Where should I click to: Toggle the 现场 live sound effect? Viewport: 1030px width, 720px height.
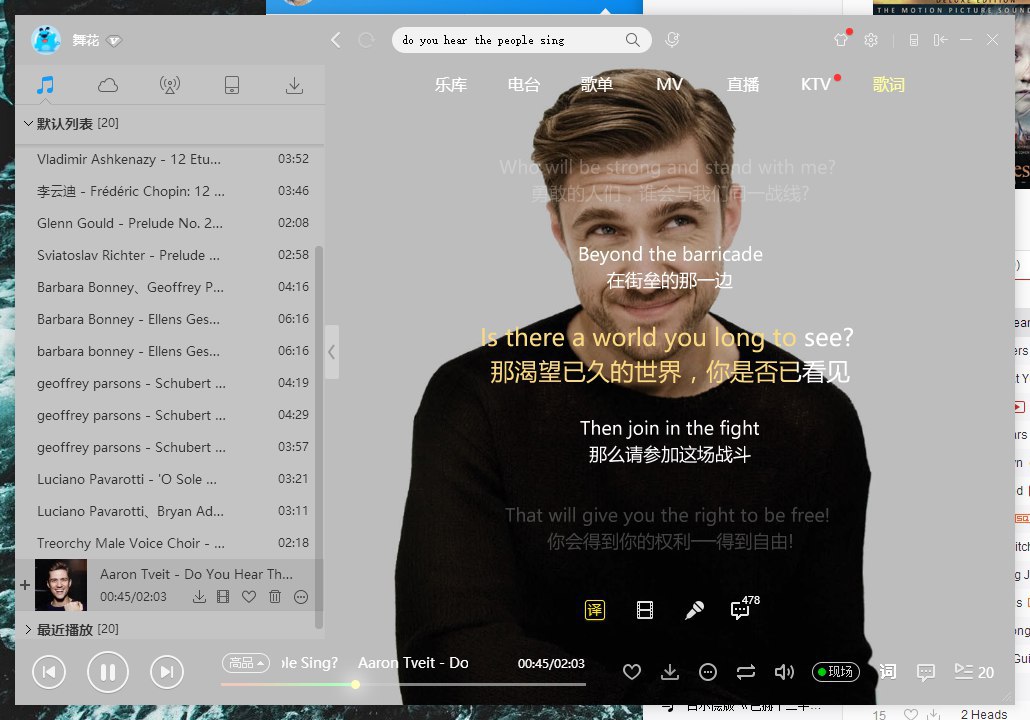click(835, 672)
